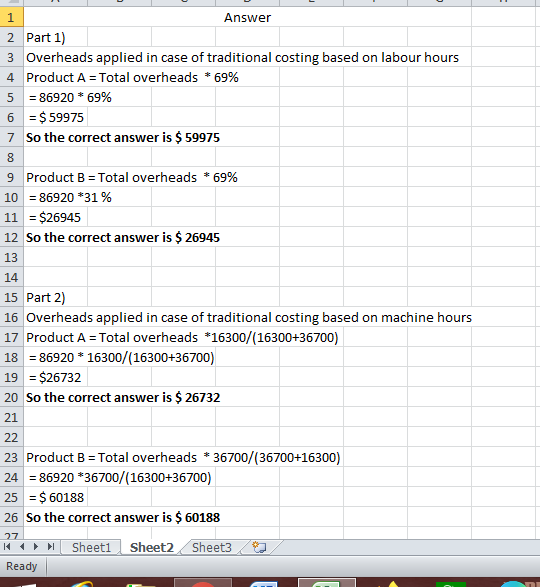
Task: Open the Sheet3 tab
Action: click(212, 547)
